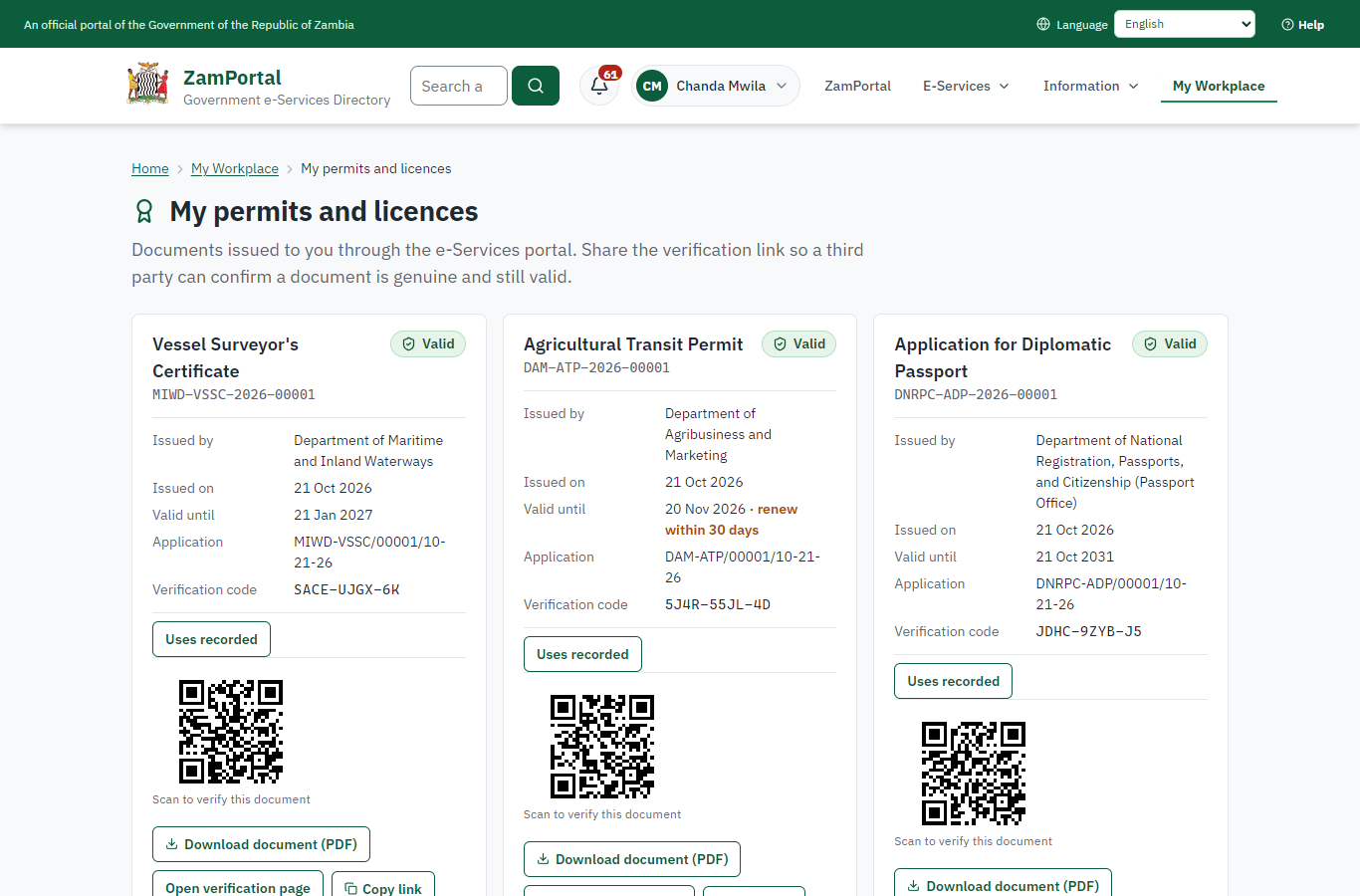The image size is (1360, 896).
Task: Select the My Workplace nav tab
Action: click(x=1219, y=86)
